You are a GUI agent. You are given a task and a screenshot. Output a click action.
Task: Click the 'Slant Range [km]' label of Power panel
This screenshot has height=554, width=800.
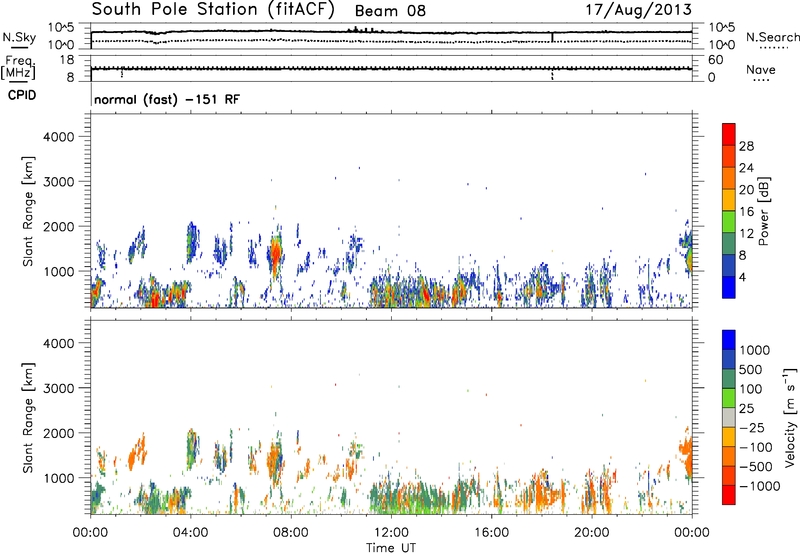click(x=28, y=211)
